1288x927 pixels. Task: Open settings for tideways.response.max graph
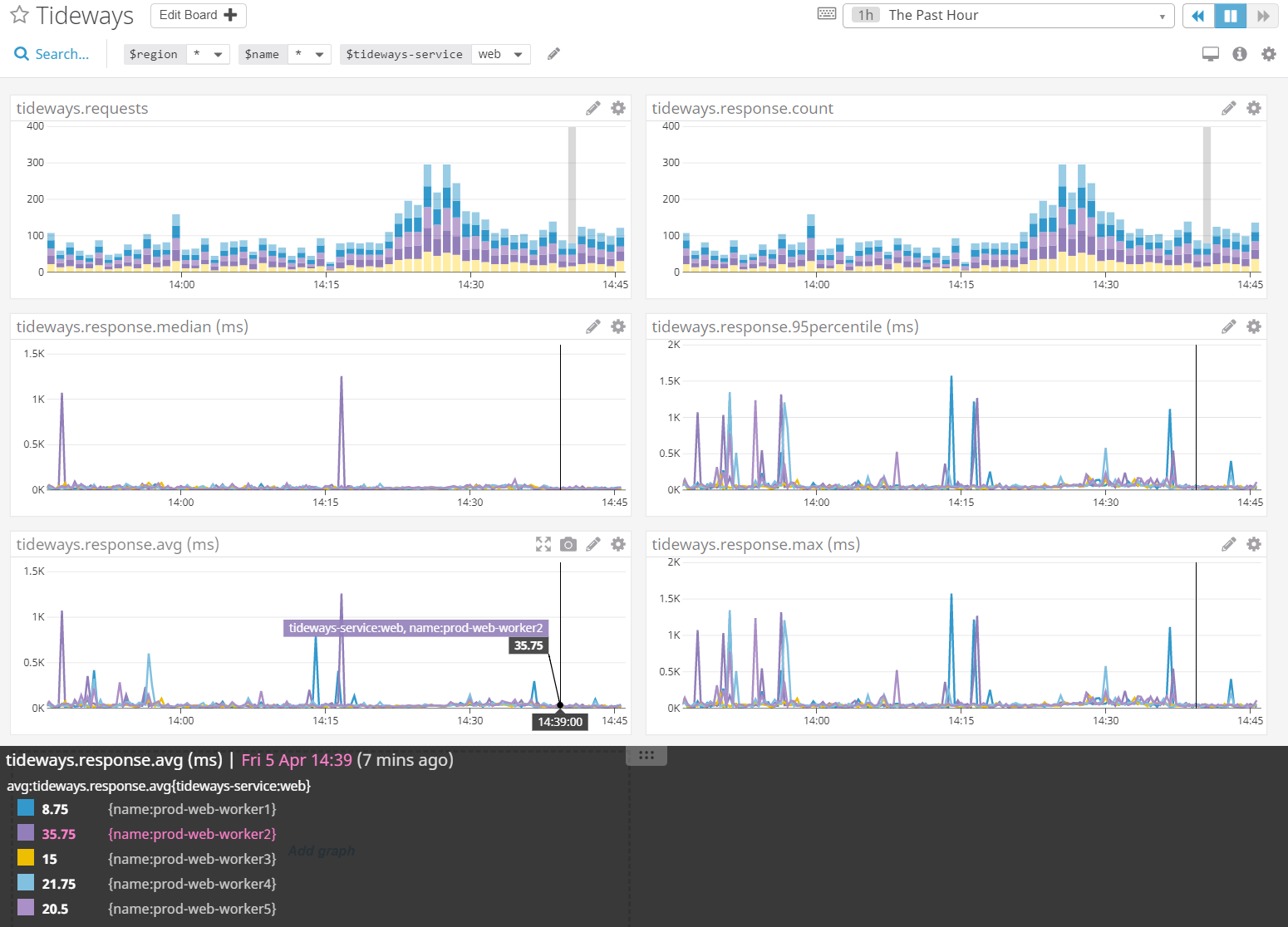pos(1254,544)
